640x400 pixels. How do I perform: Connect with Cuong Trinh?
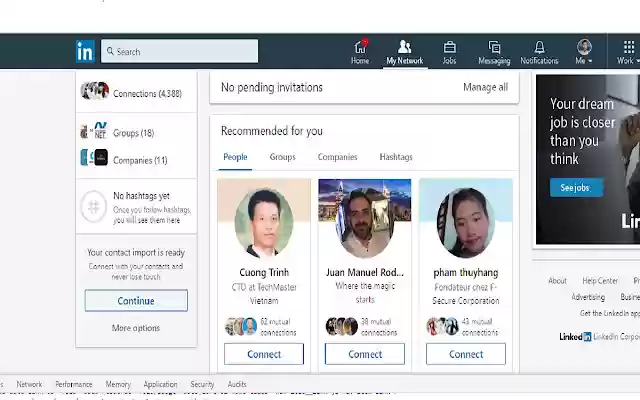264,354
